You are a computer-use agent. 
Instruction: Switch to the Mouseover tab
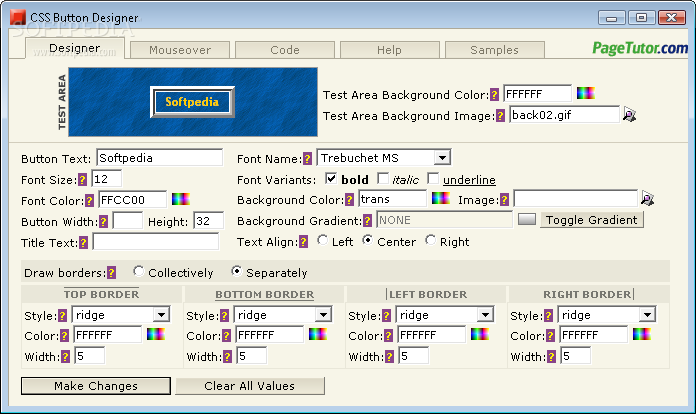pos(180,50)
